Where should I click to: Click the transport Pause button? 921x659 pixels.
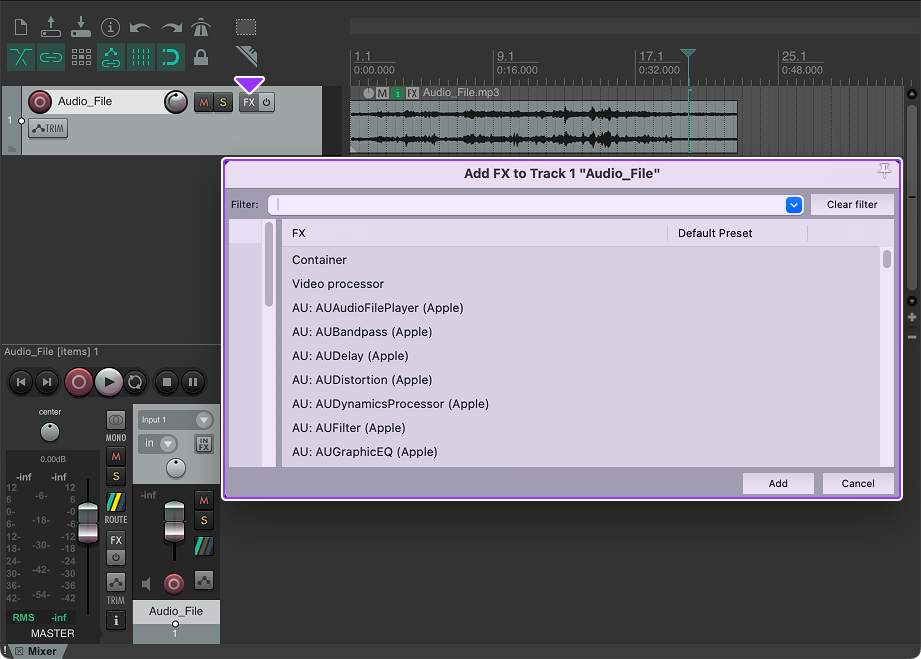coord(193,382)
